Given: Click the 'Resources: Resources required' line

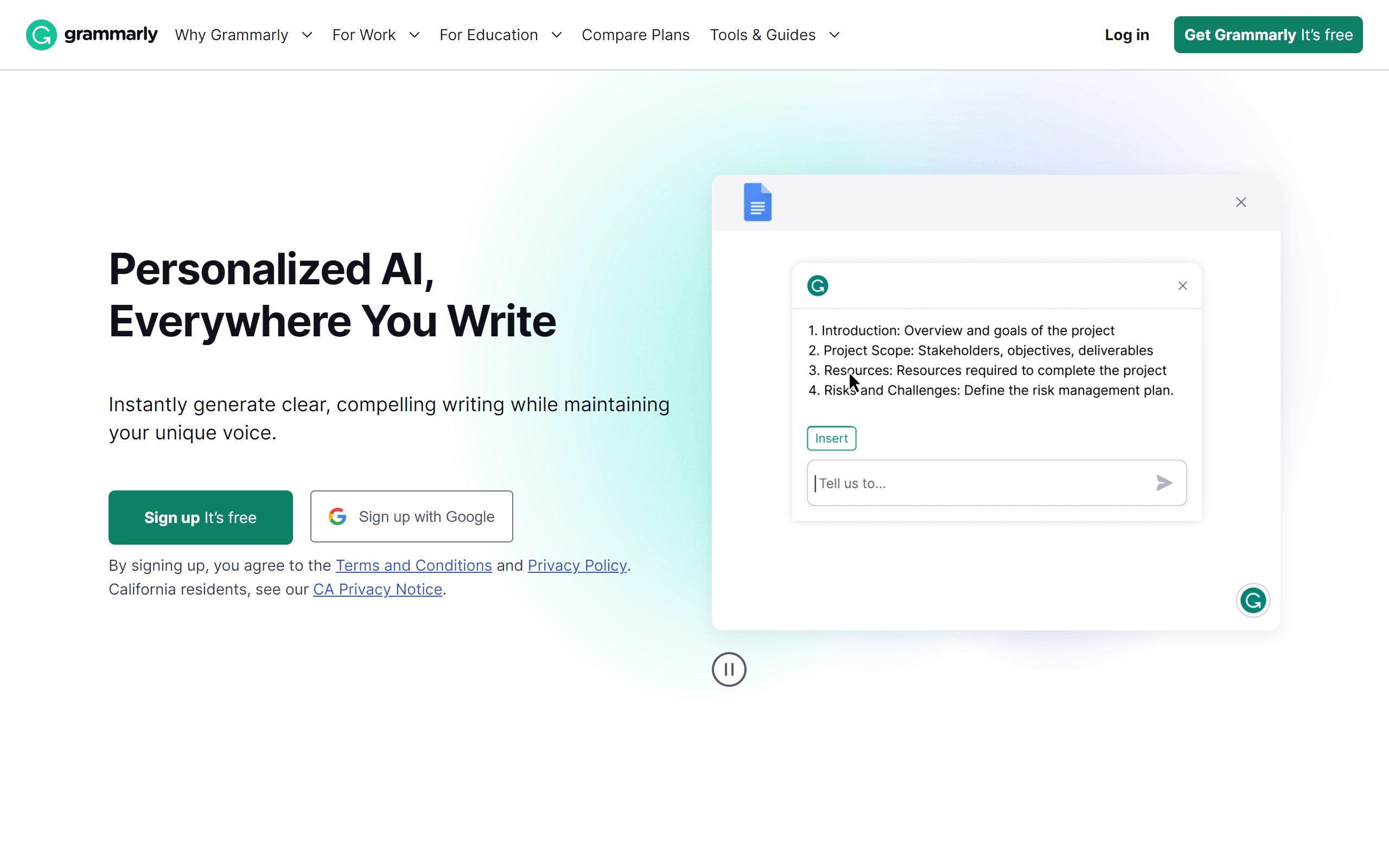Looking at the screenshot, I should (987, 371).
